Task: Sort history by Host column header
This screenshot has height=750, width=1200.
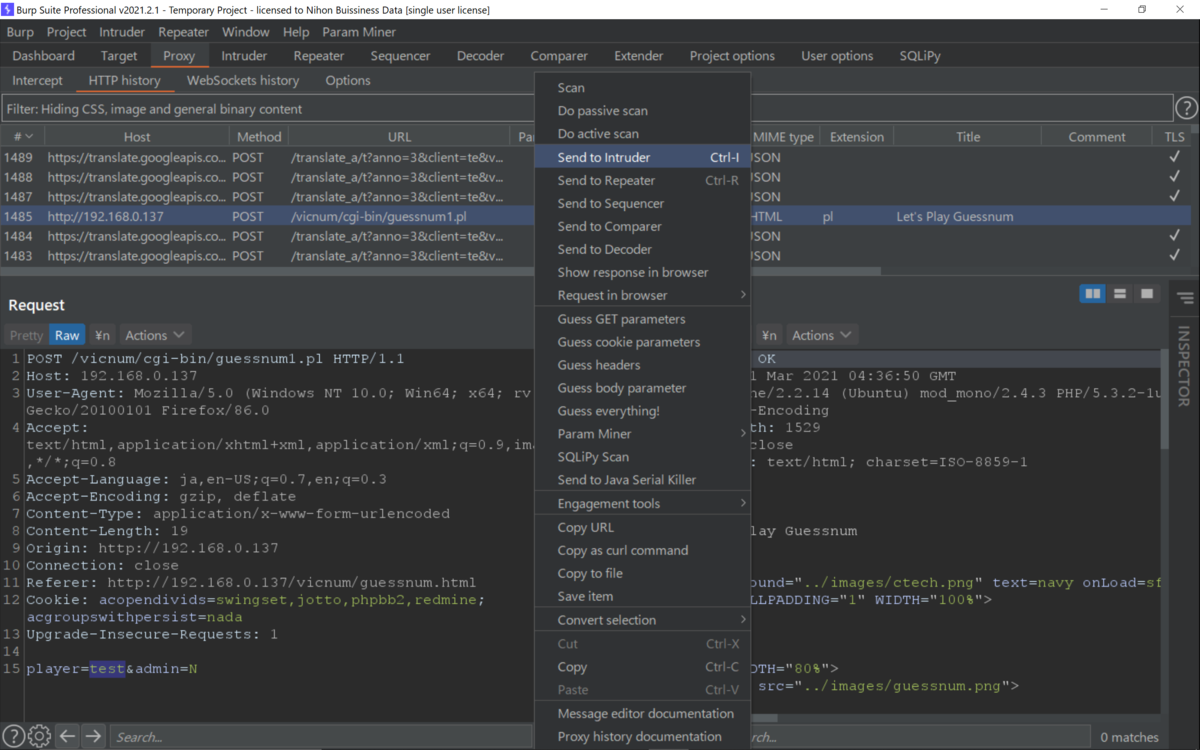Action: [x=137, y=137]
